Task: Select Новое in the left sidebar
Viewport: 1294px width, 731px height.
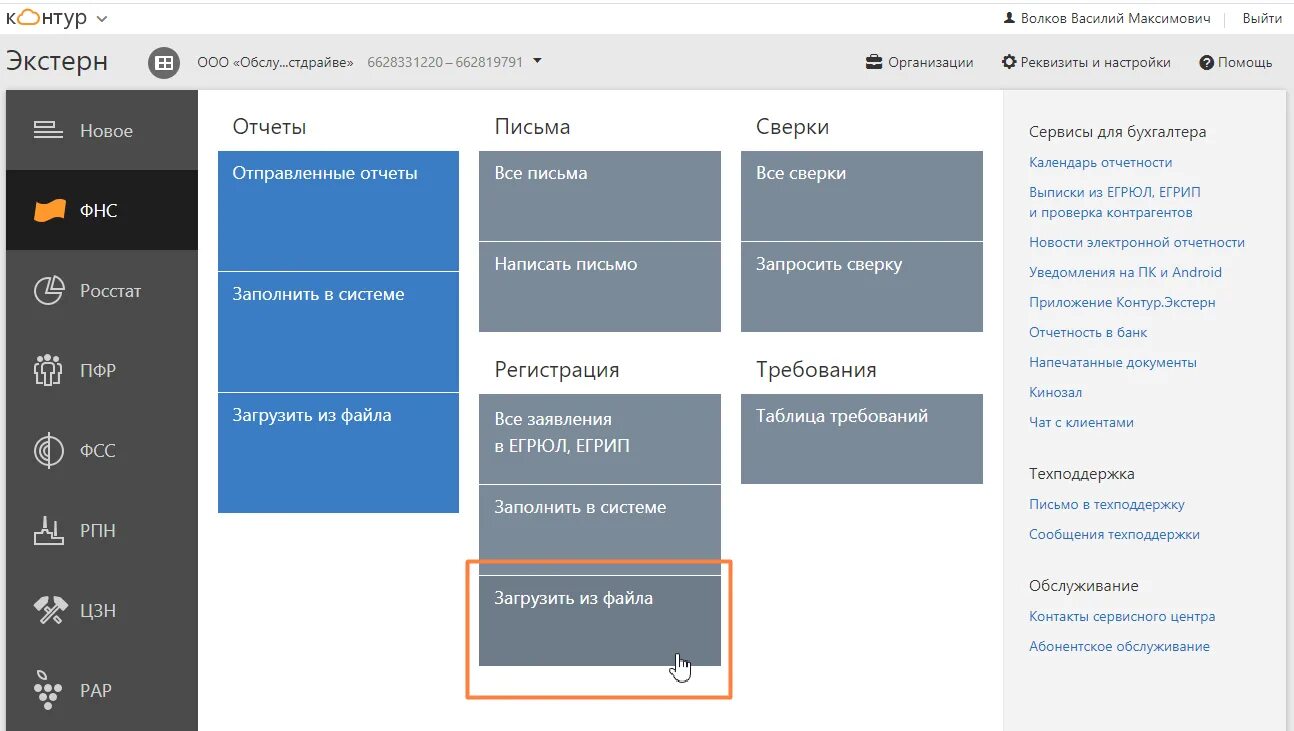Action: click(106, 131)
